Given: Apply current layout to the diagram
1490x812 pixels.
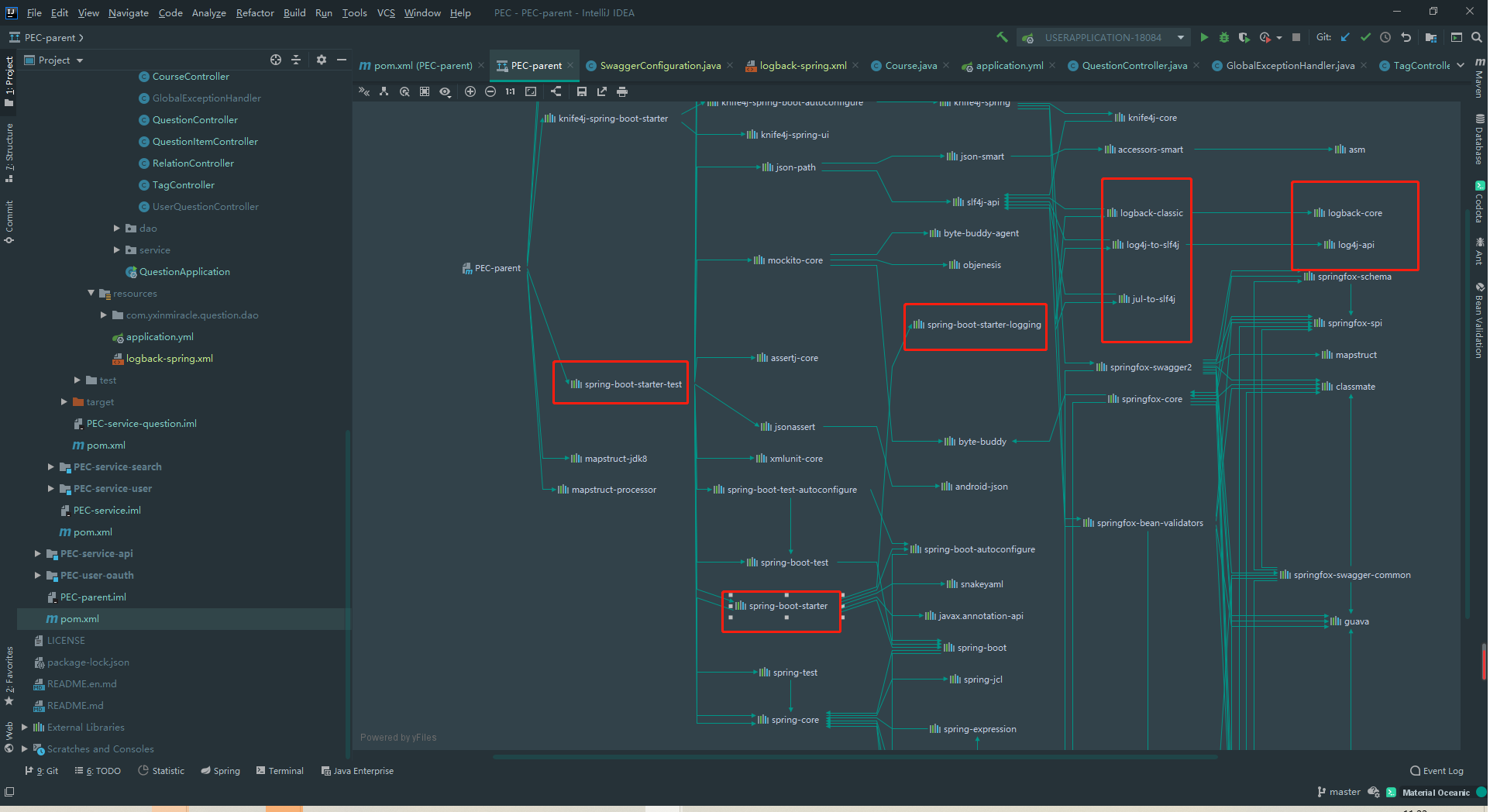Looking at the screenshot, I should pyautogui.click(x=556, y=91).
